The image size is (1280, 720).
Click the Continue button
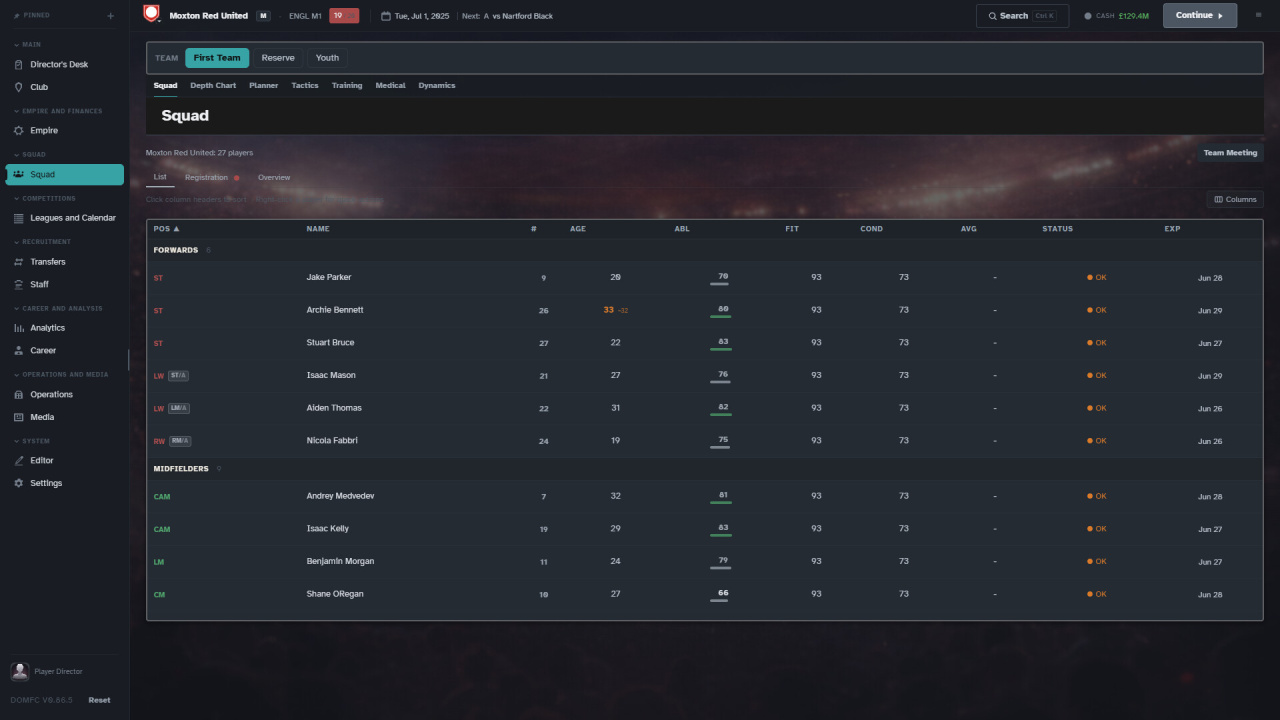(1200, 15)
